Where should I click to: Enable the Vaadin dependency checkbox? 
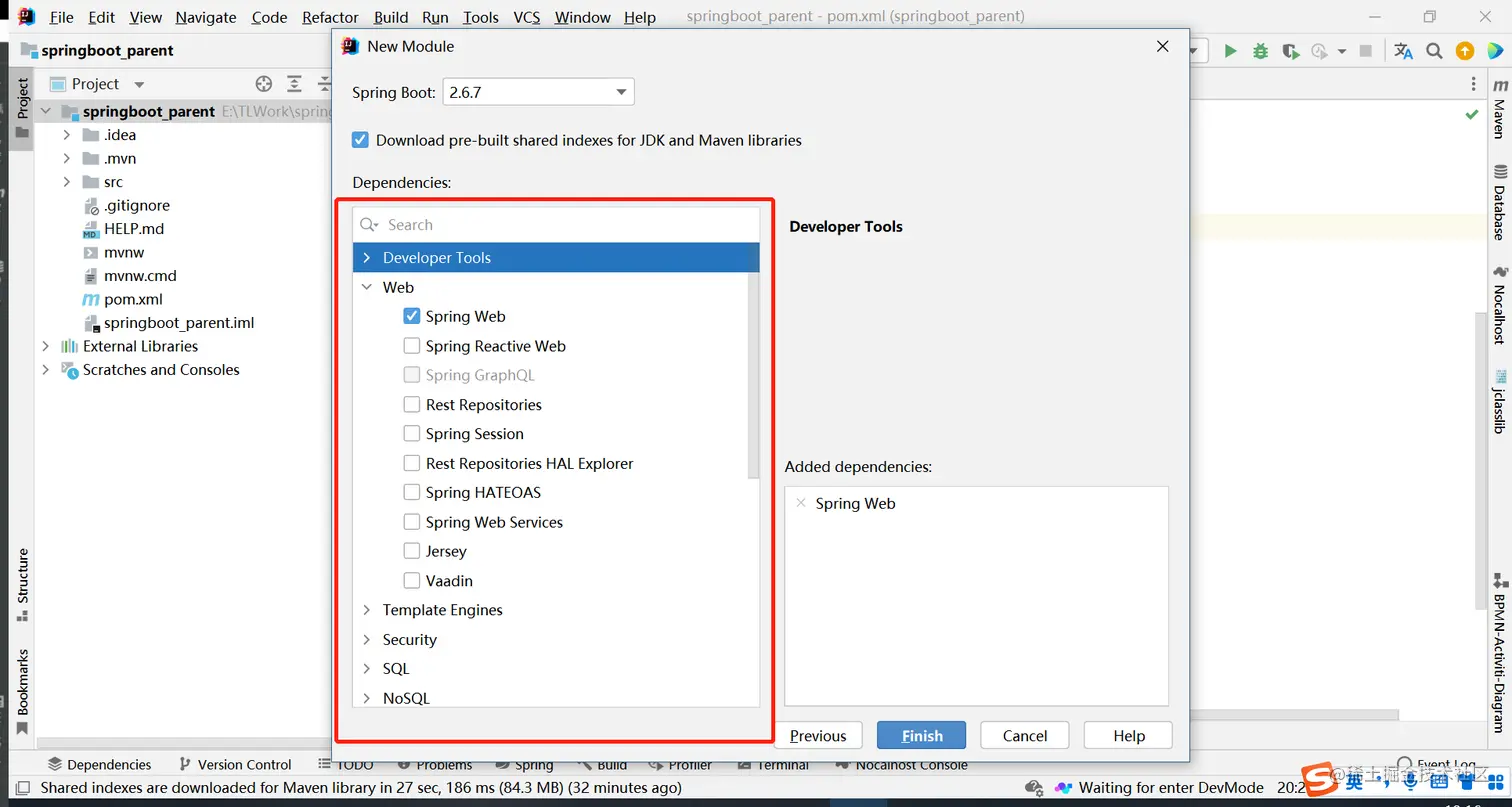click(x=411, y=581)
